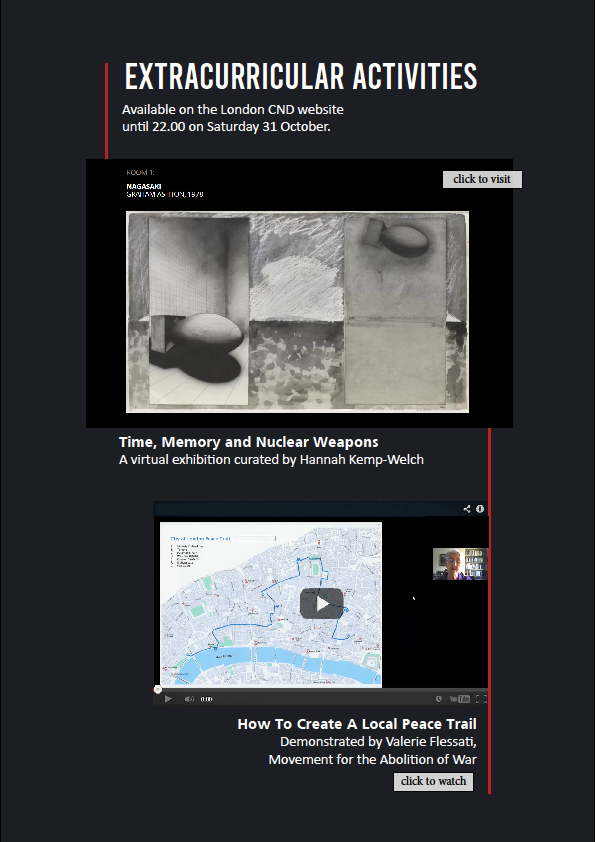Click the presenter webcam thumbnail
This screenshot has height=842, width=595.
pos(460,564)
